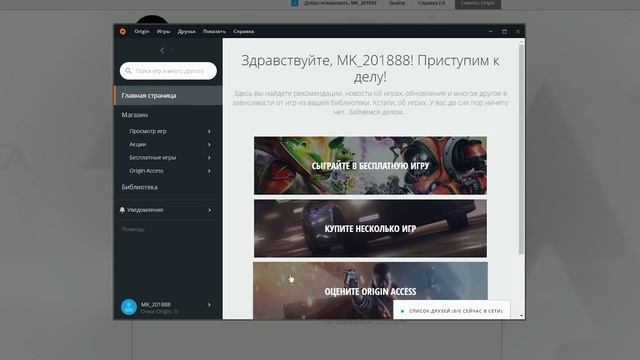
Task: Open the Друзья menu
Action: pos(187,31)
